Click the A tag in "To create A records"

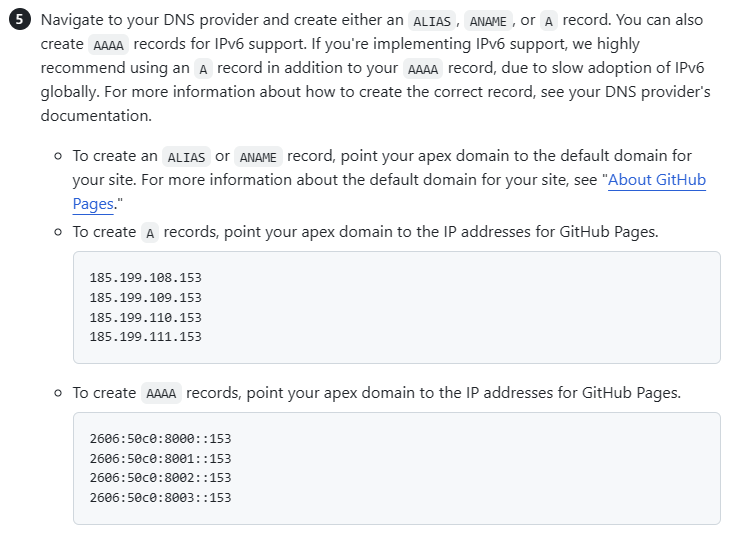pos(150,233)
